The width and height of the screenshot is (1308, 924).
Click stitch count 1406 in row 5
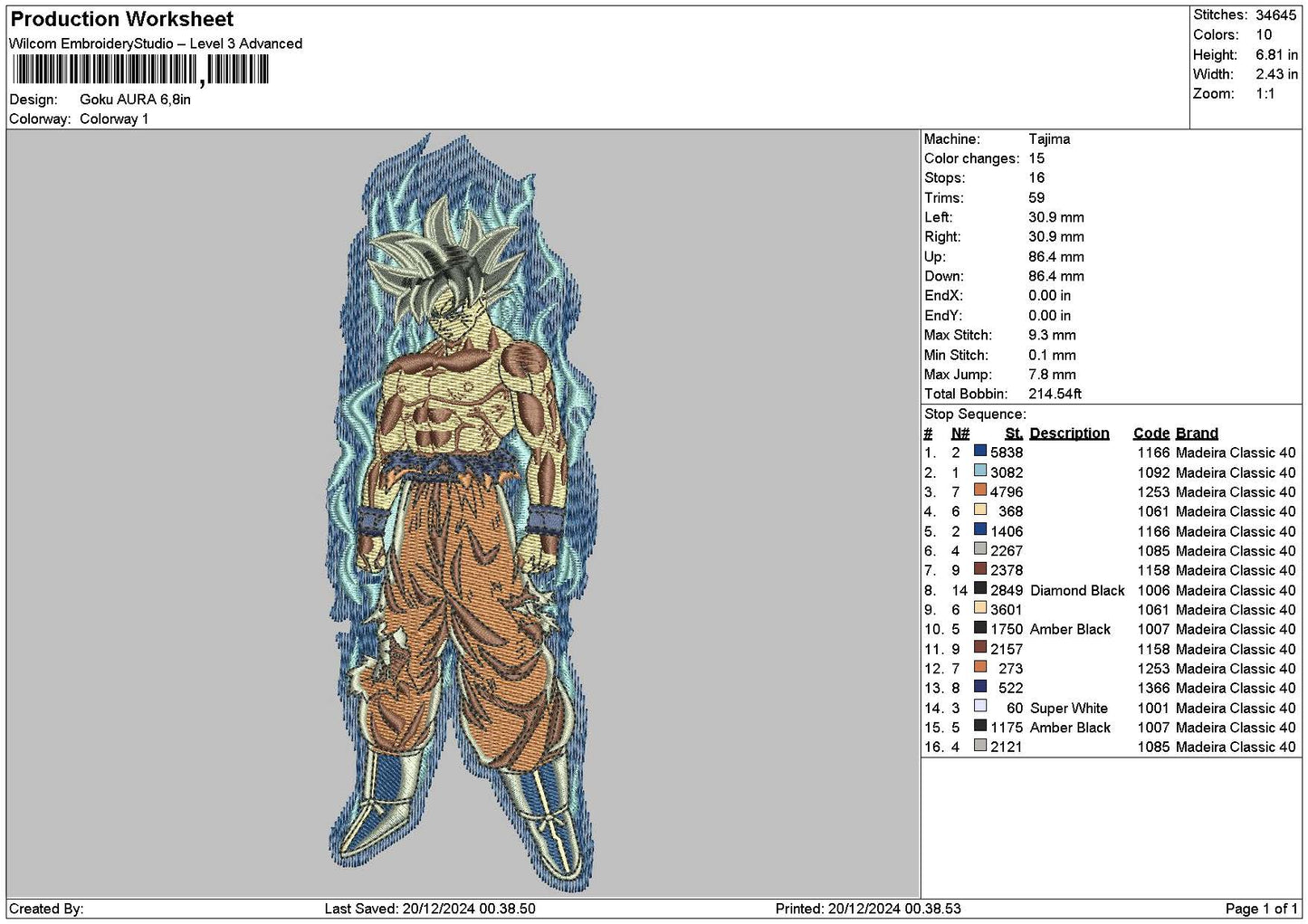tap(1007, 531)
